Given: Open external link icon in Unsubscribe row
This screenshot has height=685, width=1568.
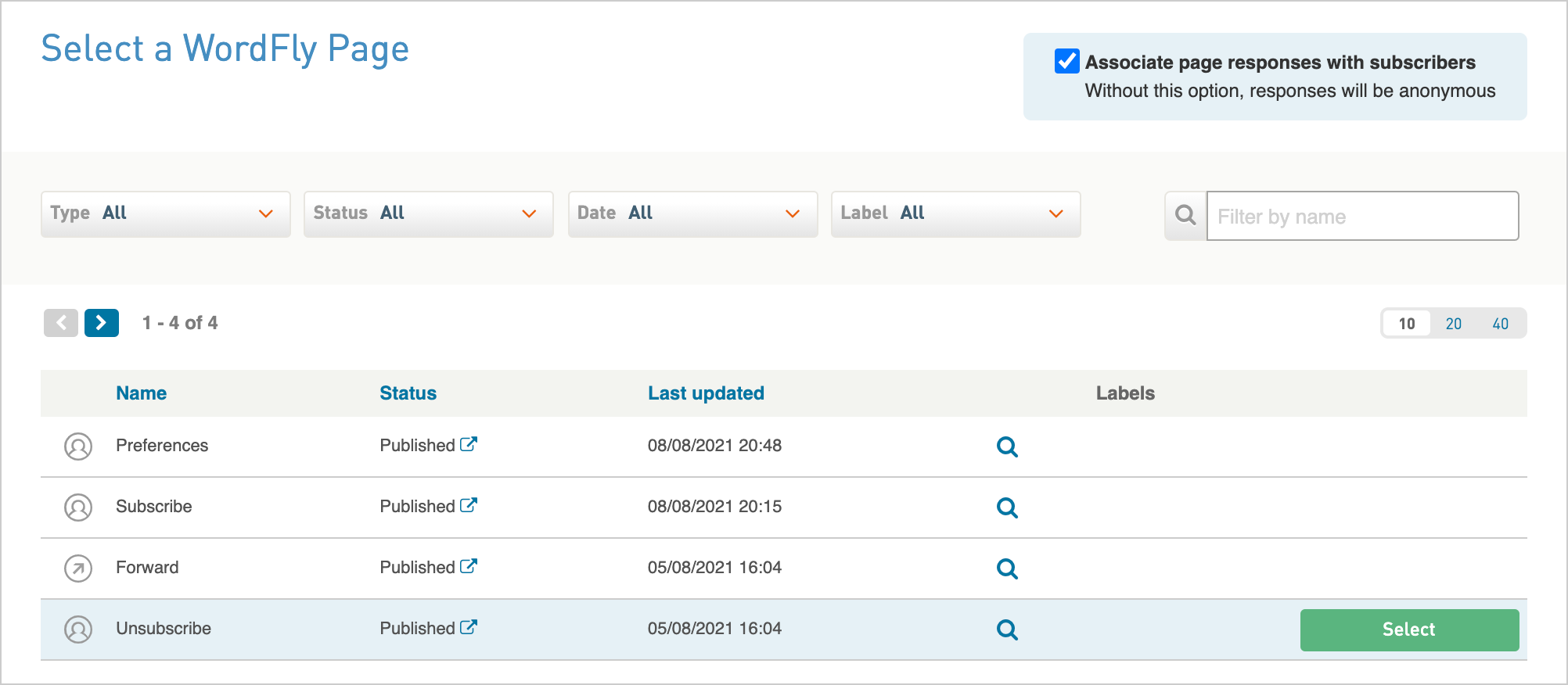Looking at the screenshot, I should click(469, 627).
